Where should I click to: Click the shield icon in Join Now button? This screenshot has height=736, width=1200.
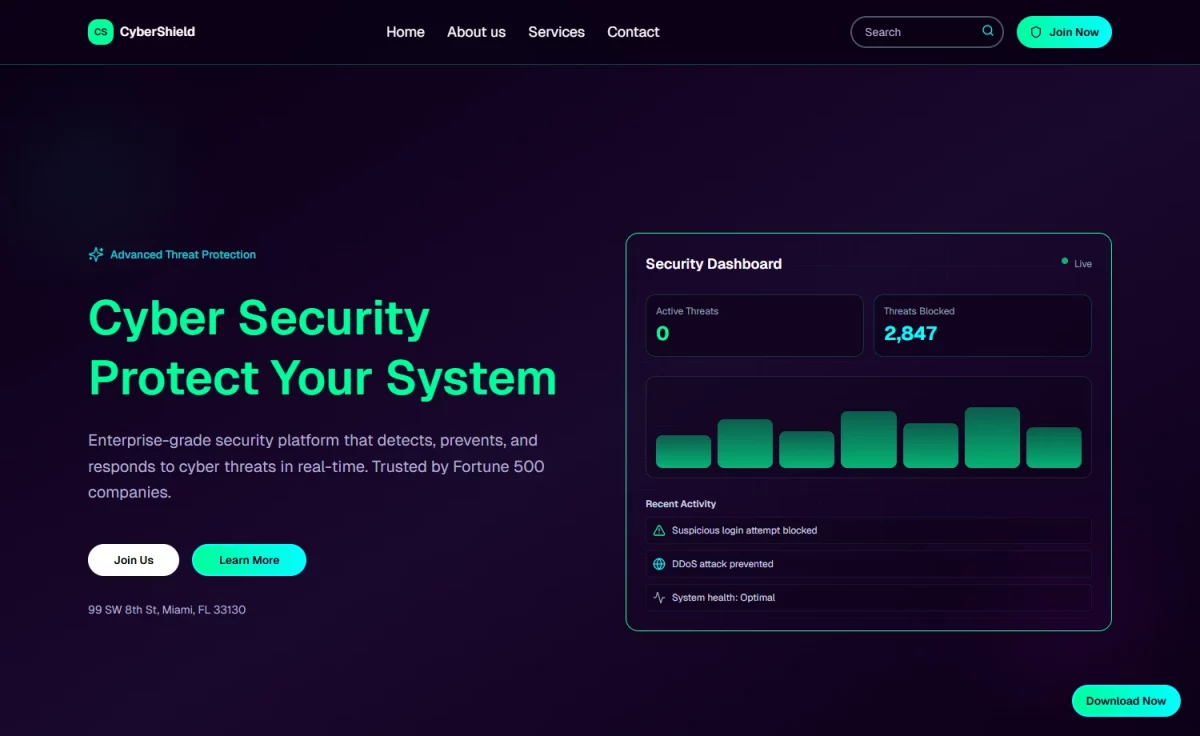[x=1036, y=31]
